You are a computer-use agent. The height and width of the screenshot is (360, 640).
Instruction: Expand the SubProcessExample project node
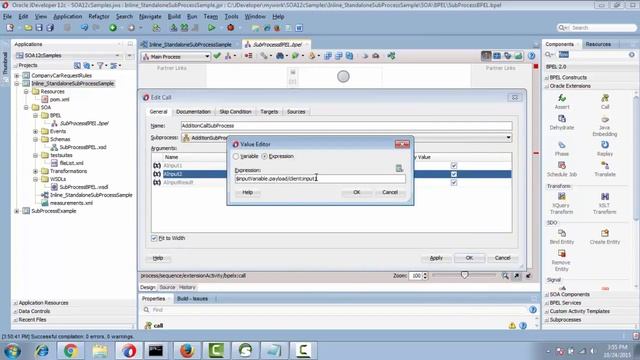click(x=17, y=211)
